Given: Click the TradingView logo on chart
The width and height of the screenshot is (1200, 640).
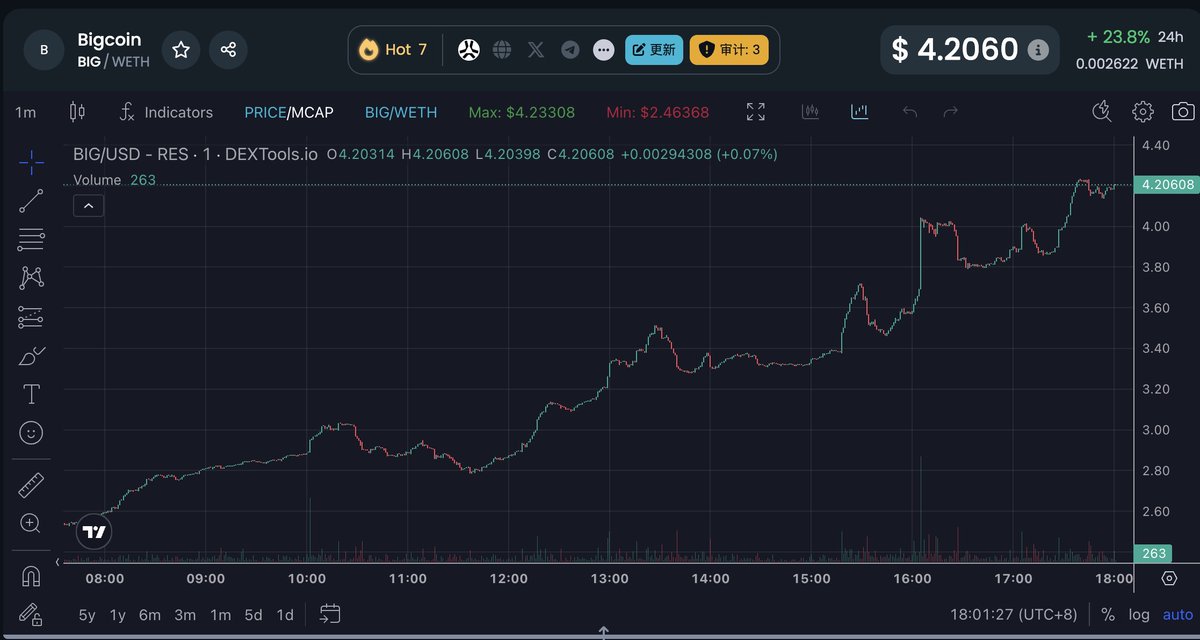Looking at the screenshot, I should tap(94, 532).
